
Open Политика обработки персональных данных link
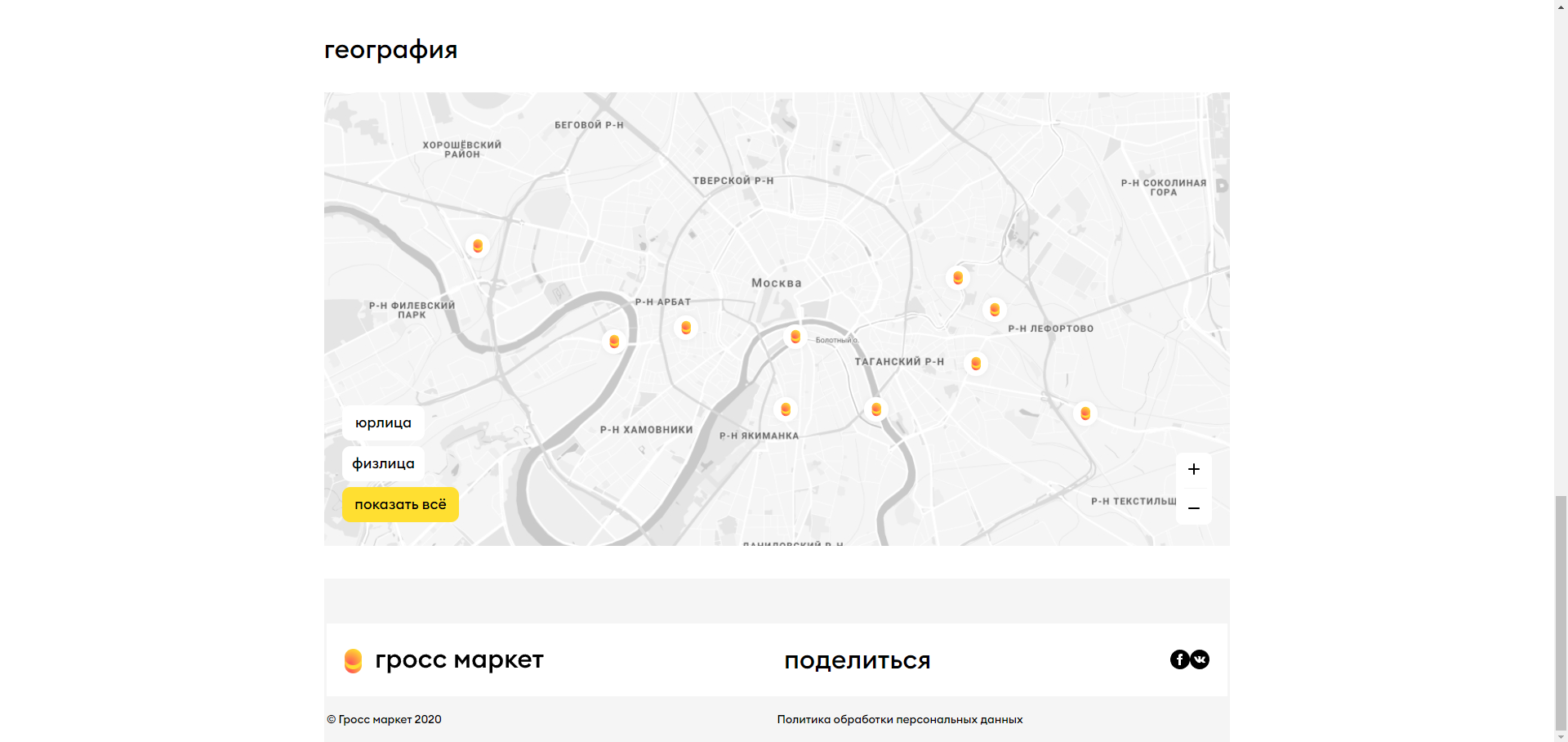point(900,719)
